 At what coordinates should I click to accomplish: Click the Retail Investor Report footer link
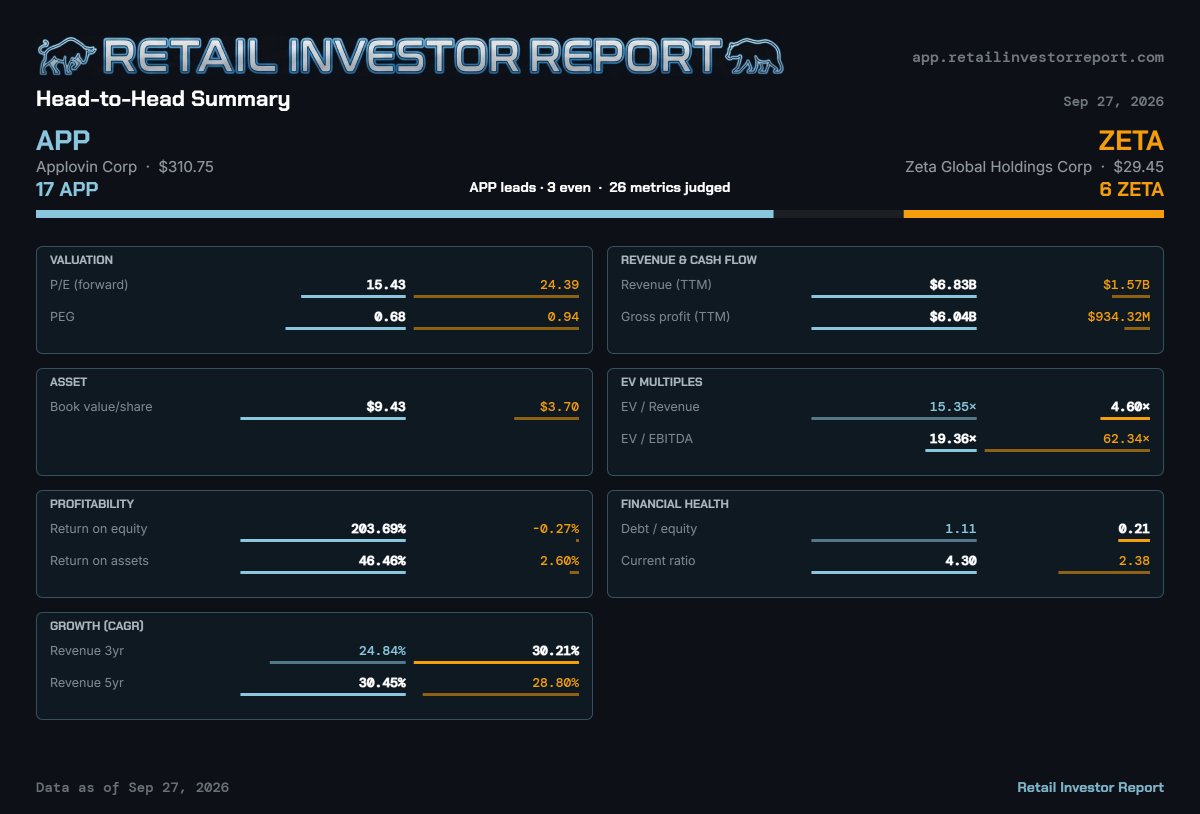point(1090,787)
